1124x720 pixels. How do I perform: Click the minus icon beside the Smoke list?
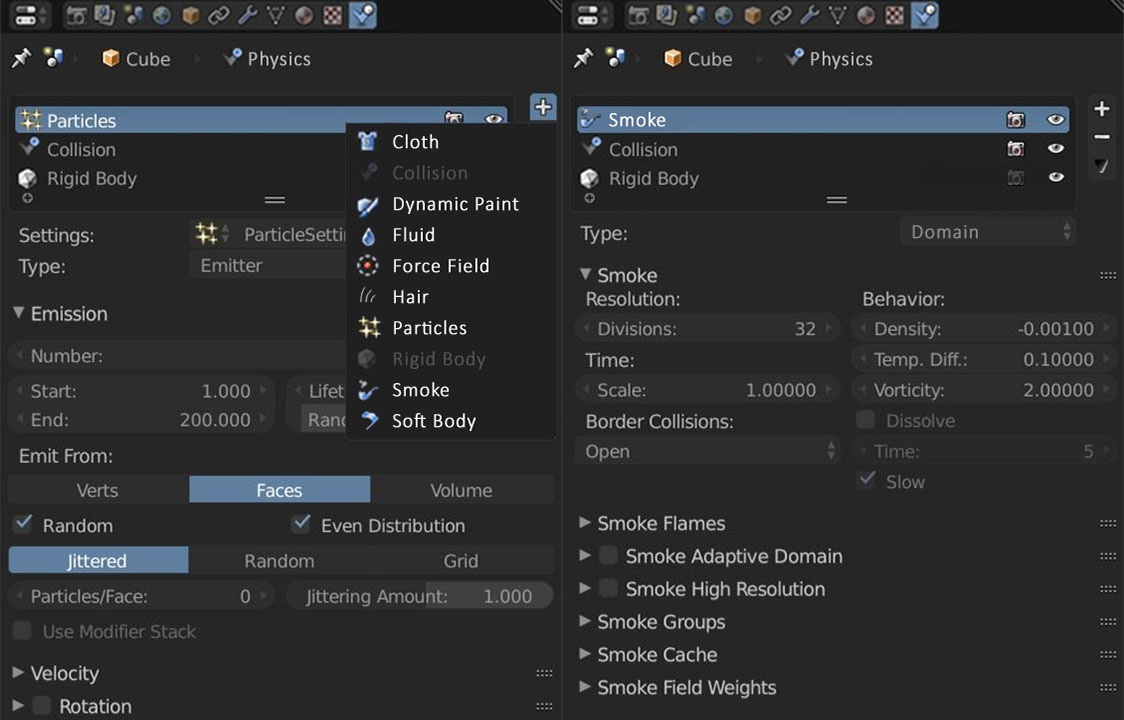pos(1102,136)
